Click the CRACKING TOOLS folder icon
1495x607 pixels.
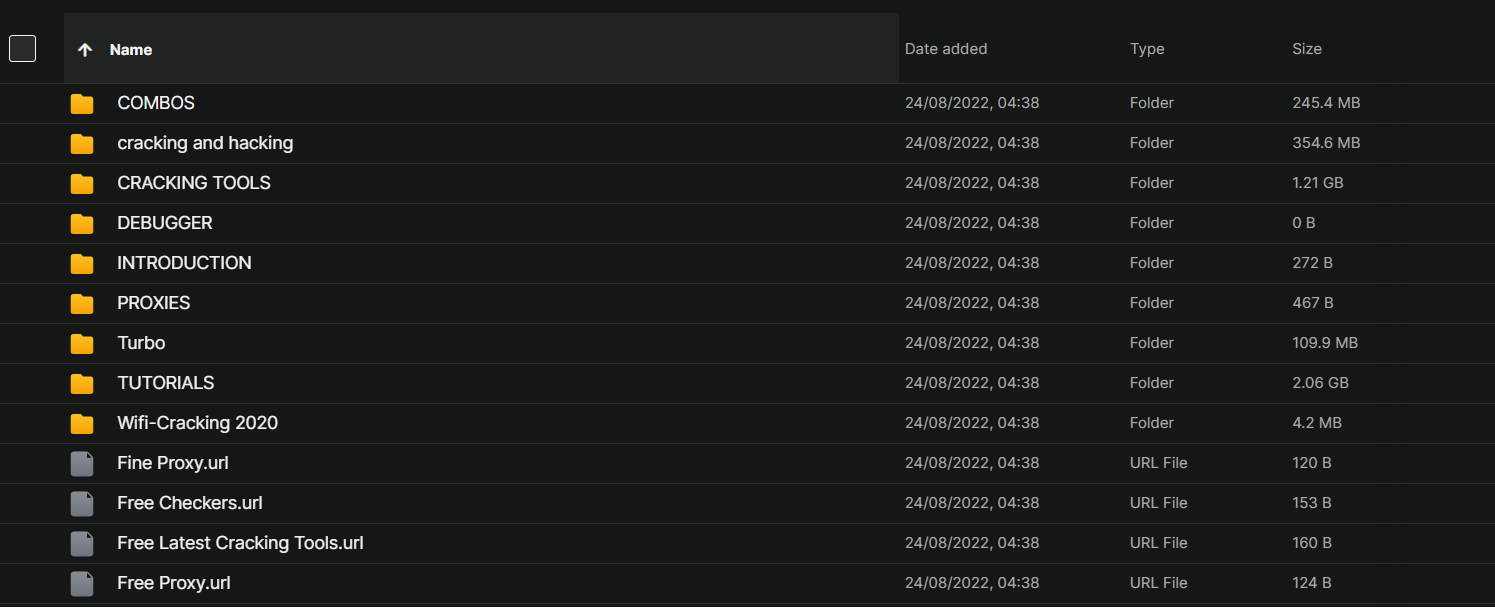point(82,184)
